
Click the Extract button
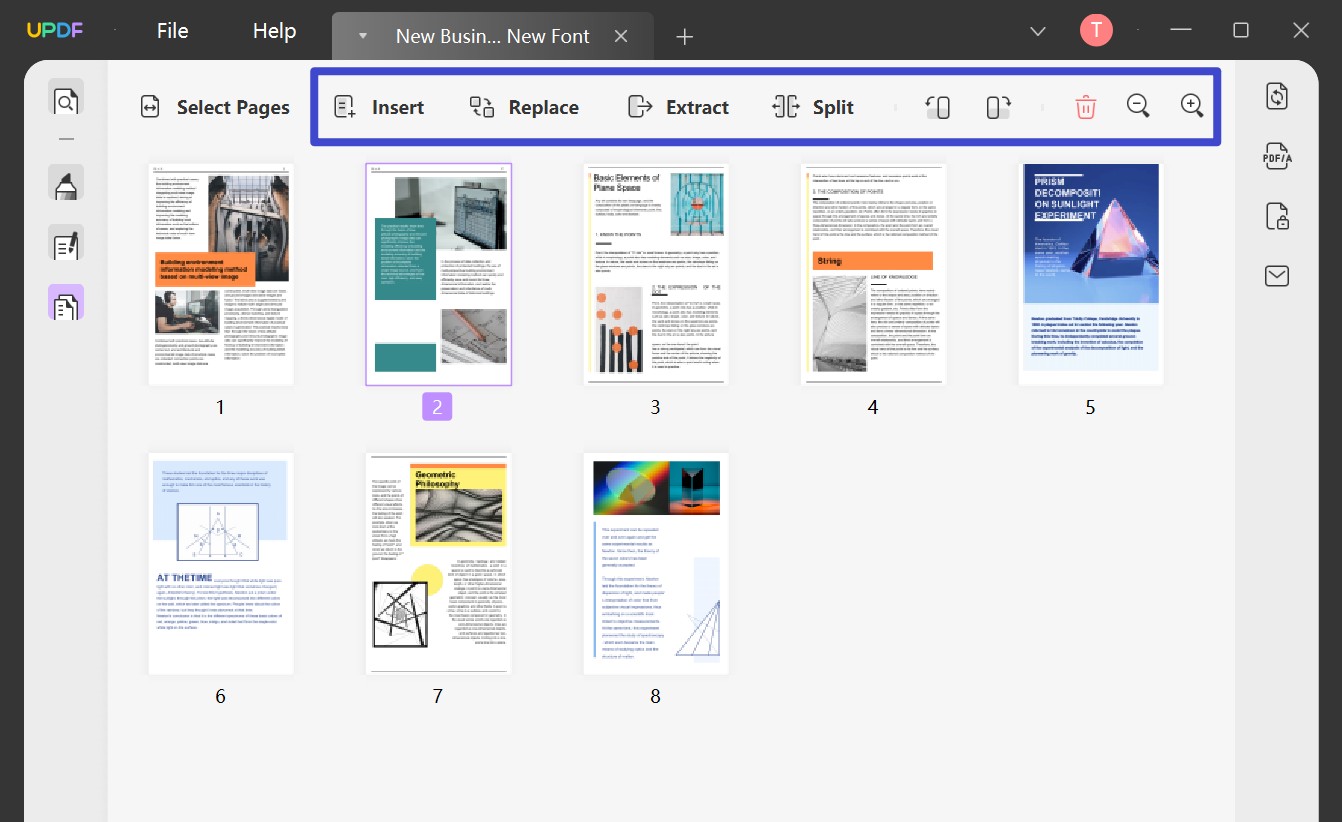click(678, 107)
